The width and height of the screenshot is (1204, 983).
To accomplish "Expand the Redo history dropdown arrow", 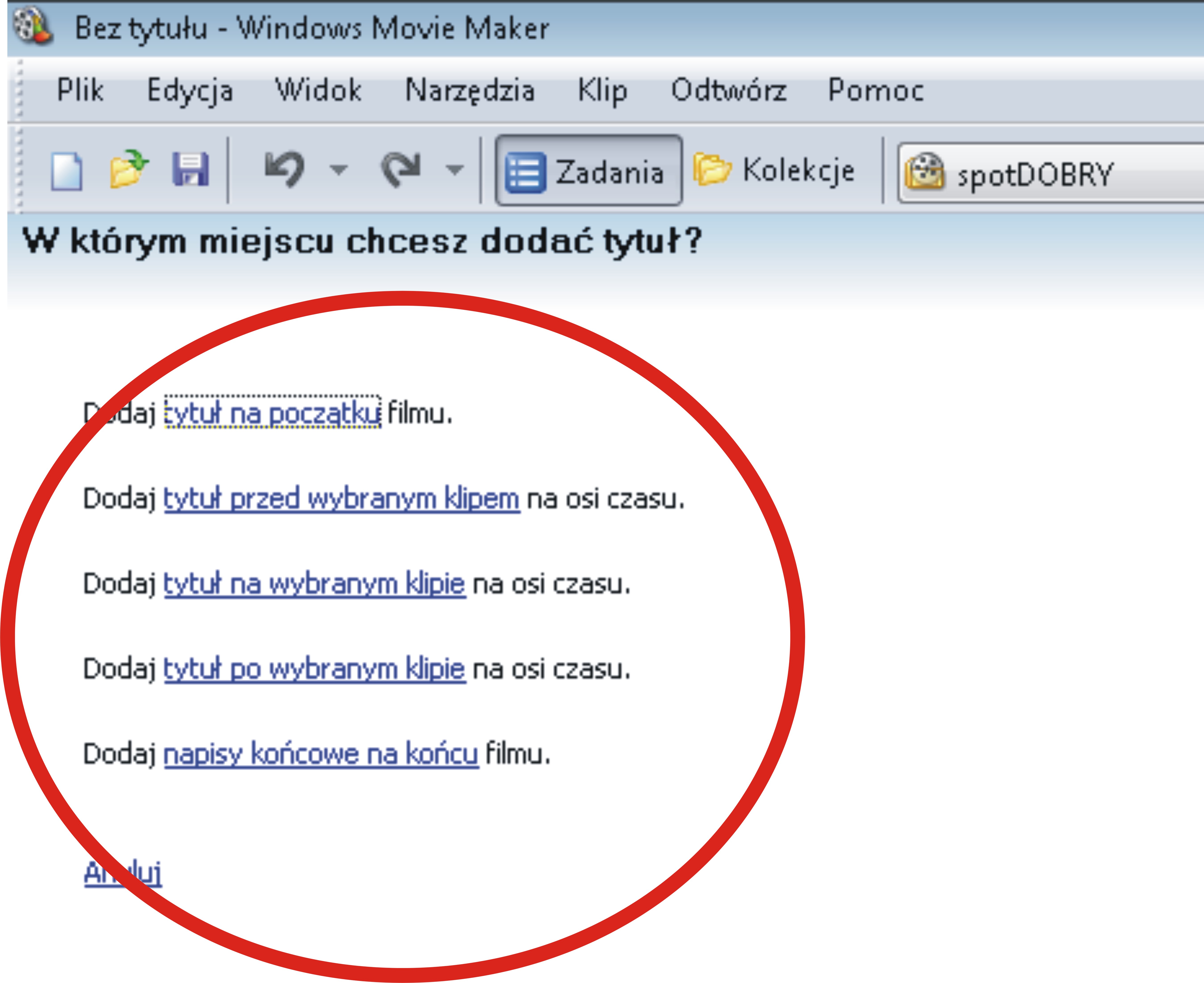I will click(x=455, y=169).
